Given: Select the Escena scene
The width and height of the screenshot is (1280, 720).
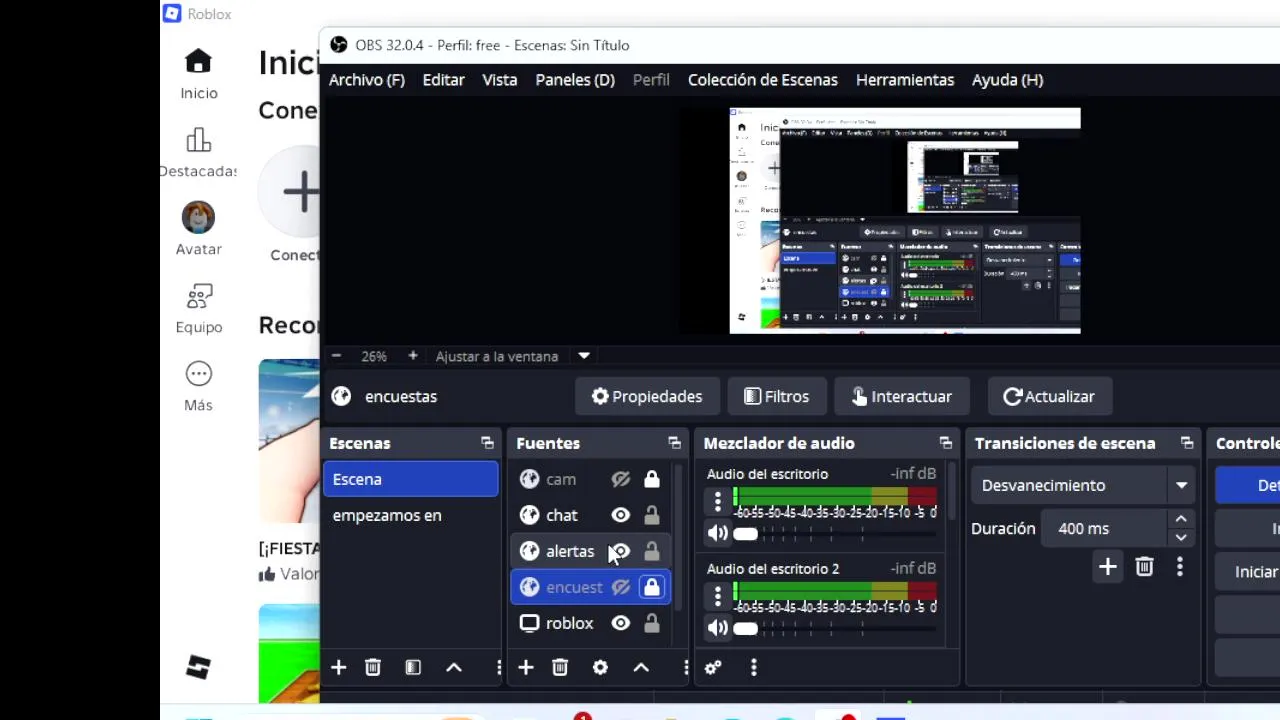Looking at the screenshot, I should pyautogui.click(x=411, y=479).
